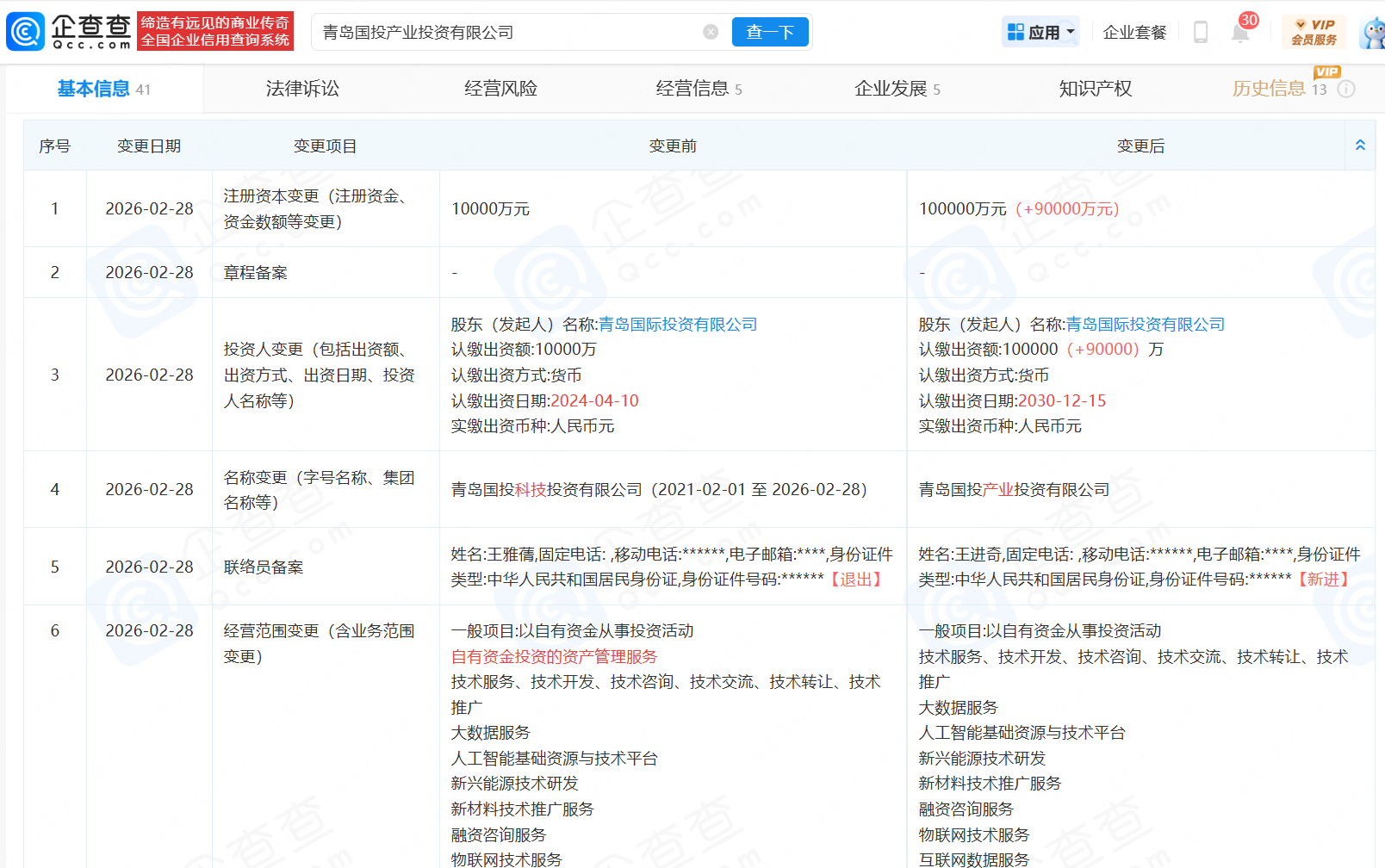Click the info icon beside 历史信息
Screen dimensions: 1385x868
pos(1346,89)
